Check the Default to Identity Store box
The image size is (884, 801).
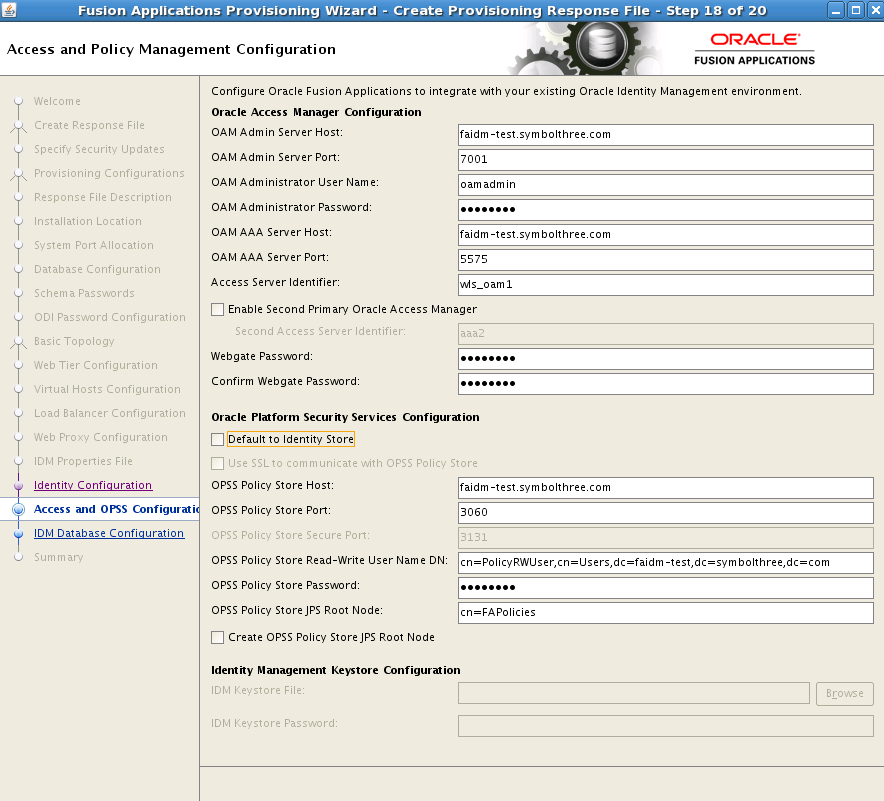[x=218, y=439]
